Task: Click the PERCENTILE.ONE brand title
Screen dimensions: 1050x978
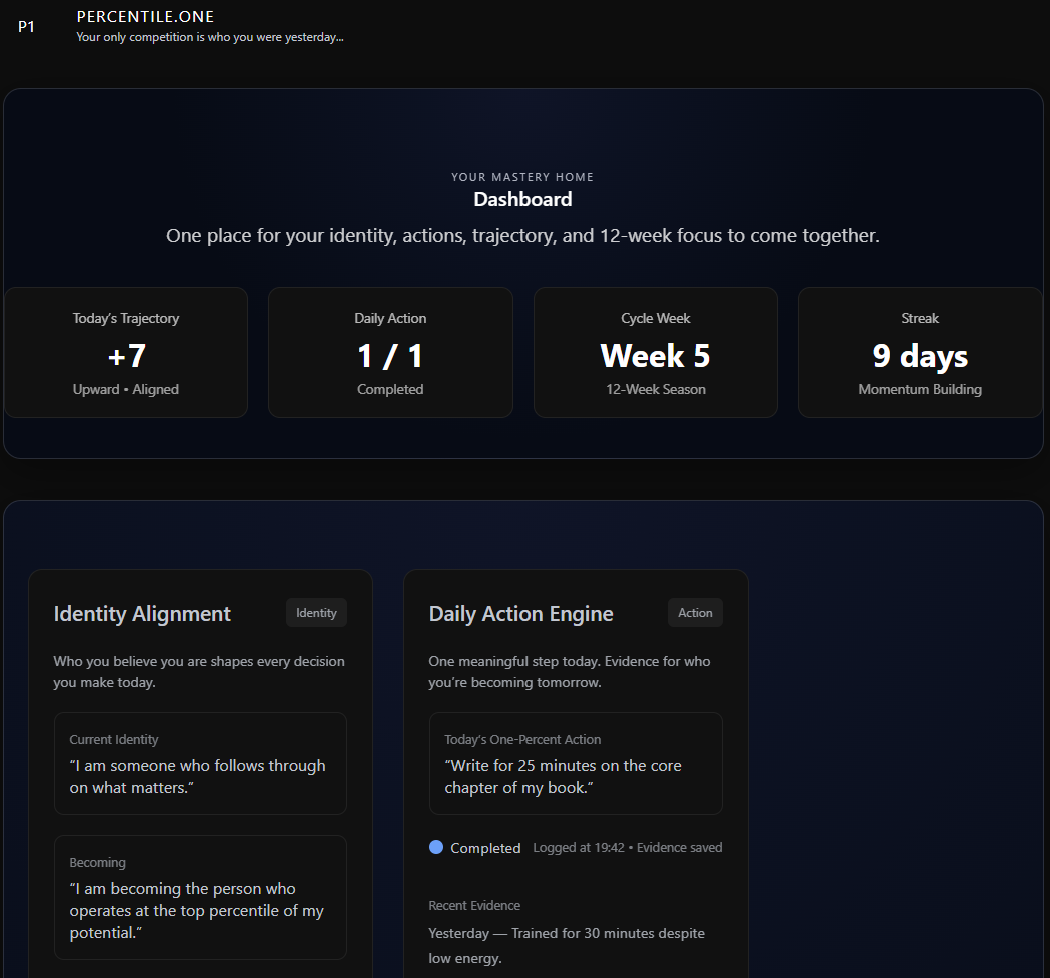Action: click(x=145, y=17)
